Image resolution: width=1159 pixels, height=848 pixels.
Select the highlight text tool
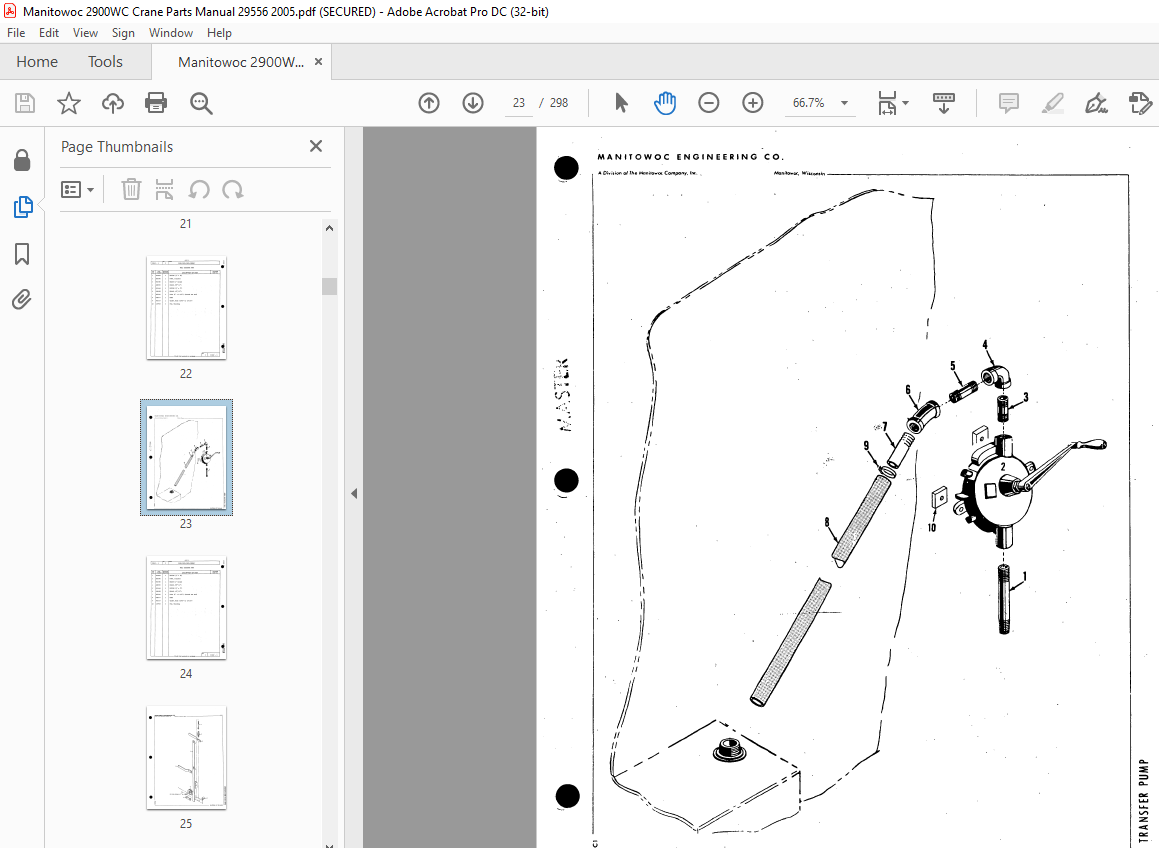(1053, 103)
